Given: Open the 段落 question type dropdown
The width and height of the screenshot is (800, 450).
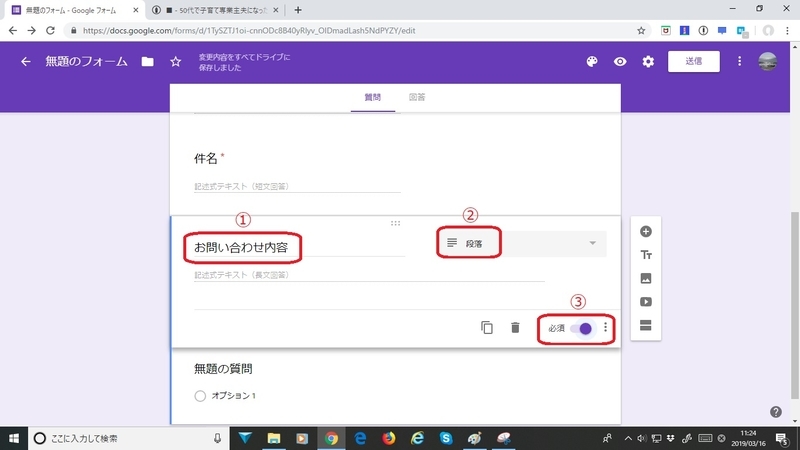Looking at the screenshot, I should tap(521, 243).
